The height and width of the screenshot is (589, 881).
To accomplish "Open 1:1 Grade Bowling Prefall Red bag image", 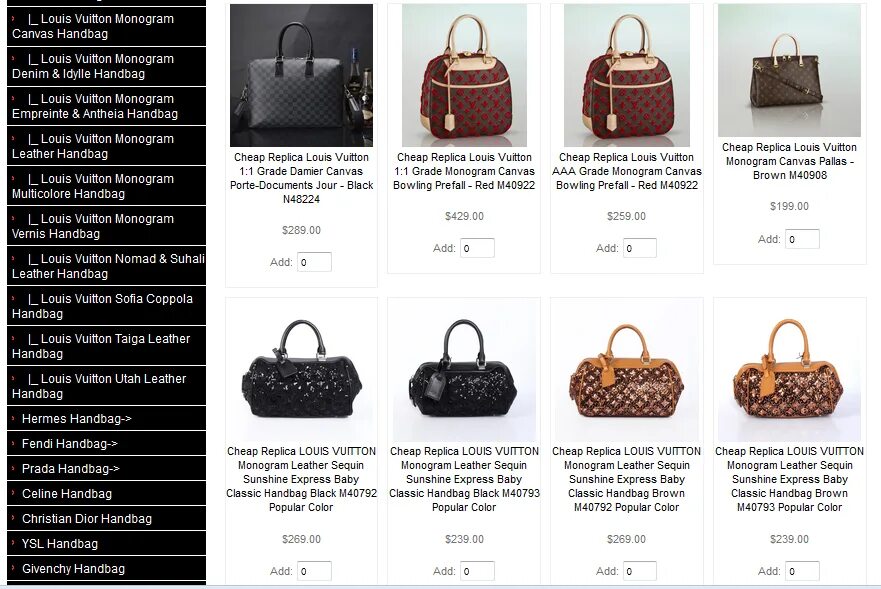I will click(x=464, y=75).
